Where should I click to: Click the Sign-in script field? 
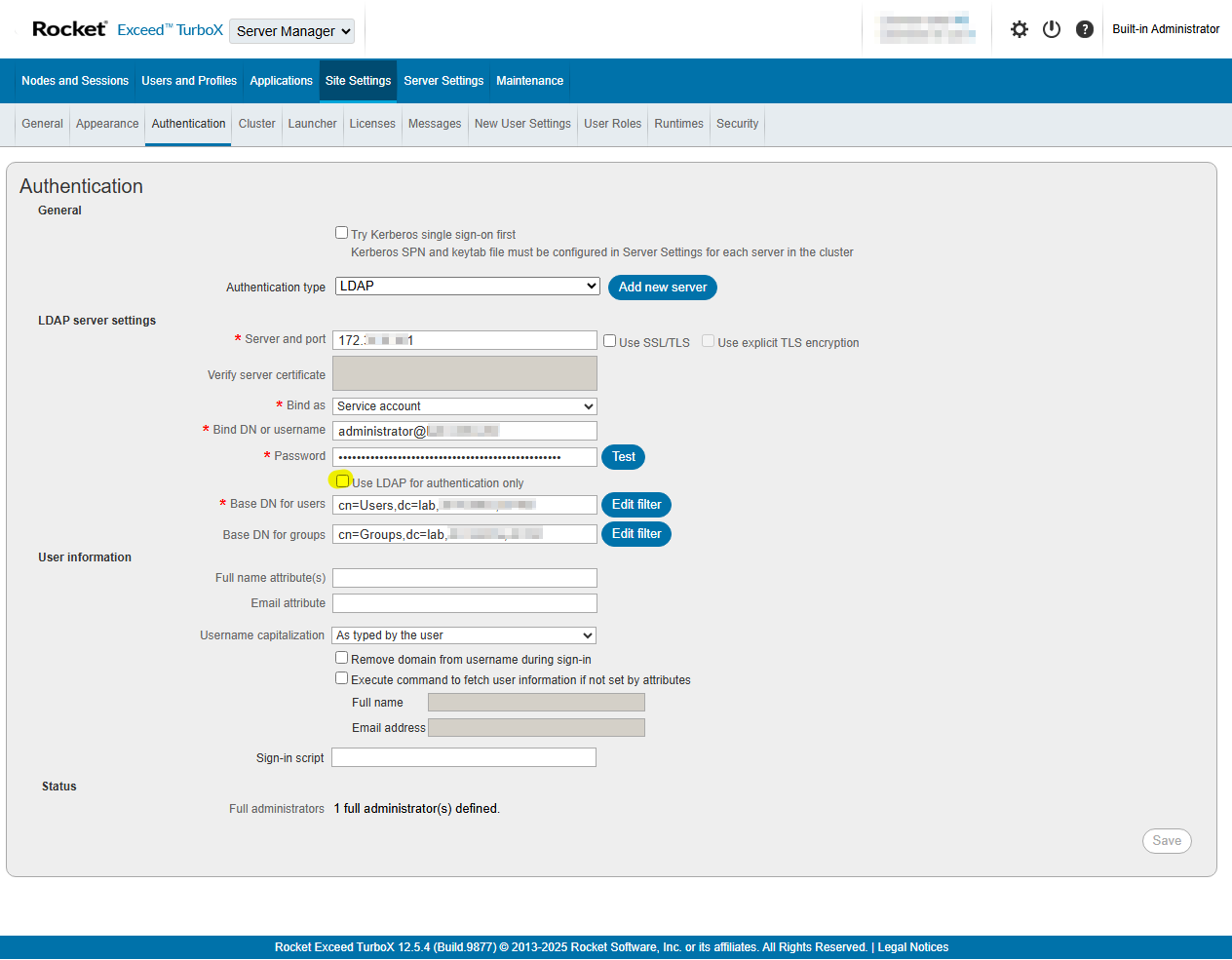[464, 757]
